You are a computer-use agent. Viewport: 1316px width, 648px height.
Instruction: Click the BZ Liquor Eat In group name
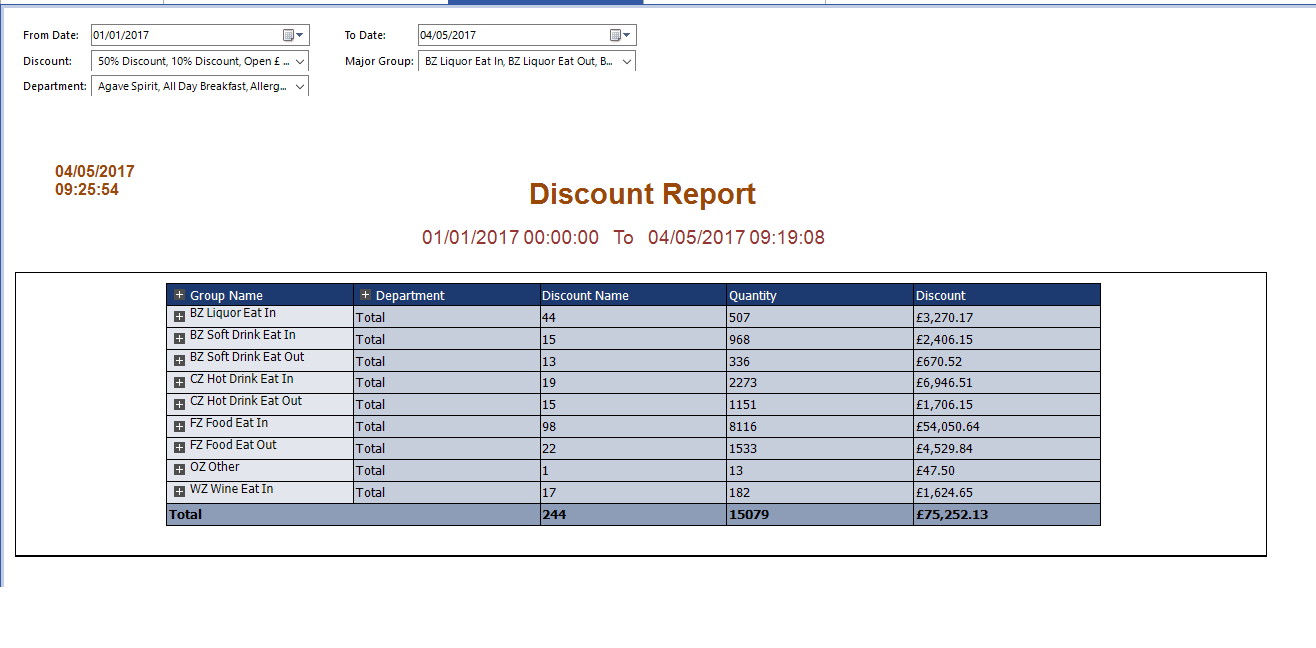233,313
